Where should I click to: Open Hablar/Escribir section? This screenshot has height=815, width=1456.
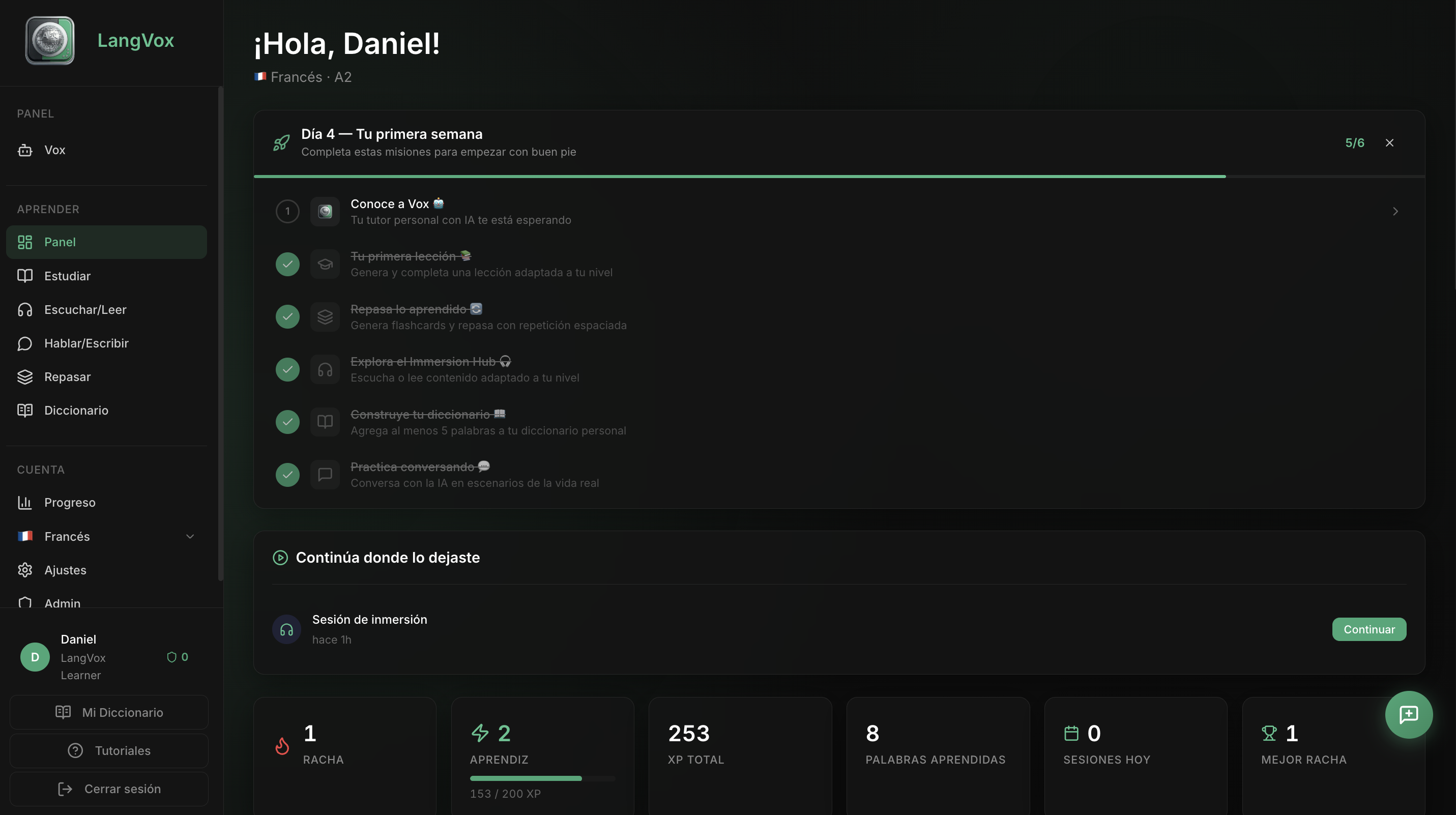point(106,343)
